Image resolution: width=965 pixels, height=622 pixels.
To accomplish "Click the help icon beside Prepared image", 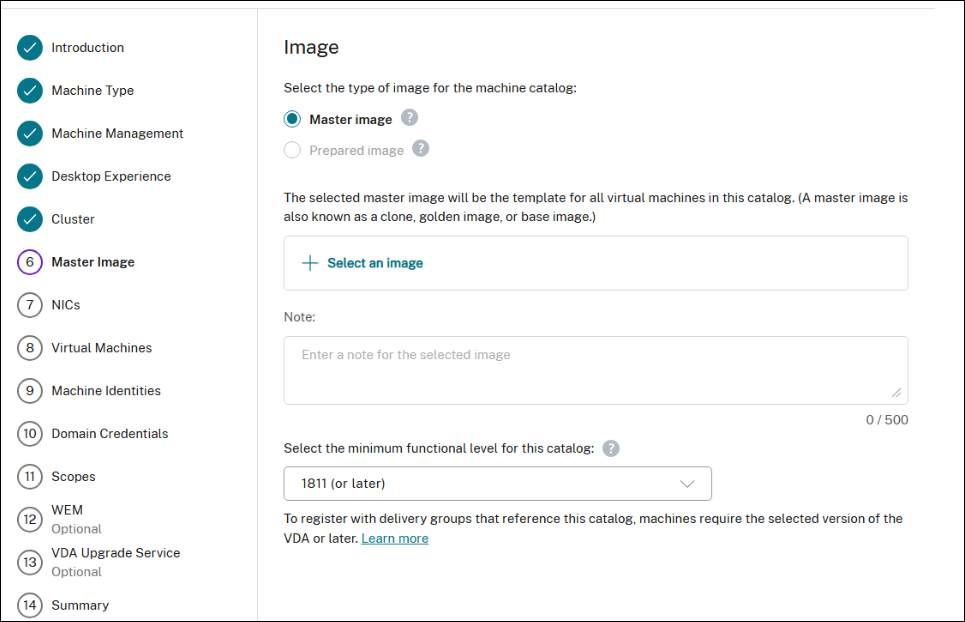I will 421,149.
